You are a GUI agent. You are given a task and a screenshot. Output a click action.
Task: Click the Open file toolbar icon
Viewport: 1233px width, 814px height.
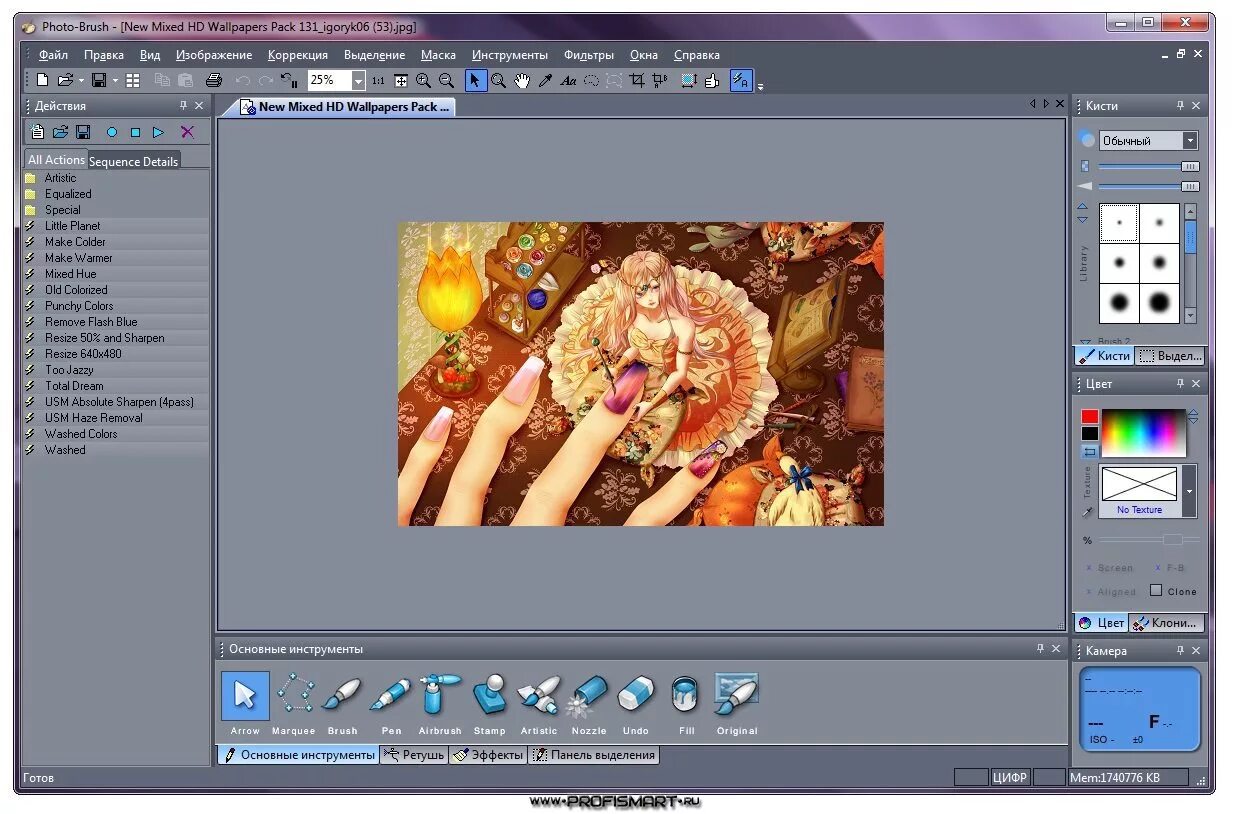tap(64, 80)
